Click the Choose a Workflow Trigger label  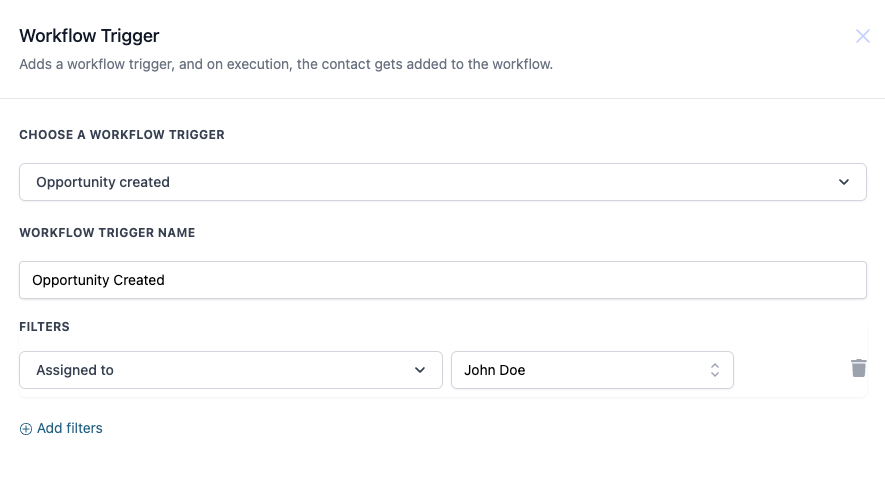point(122,135)
